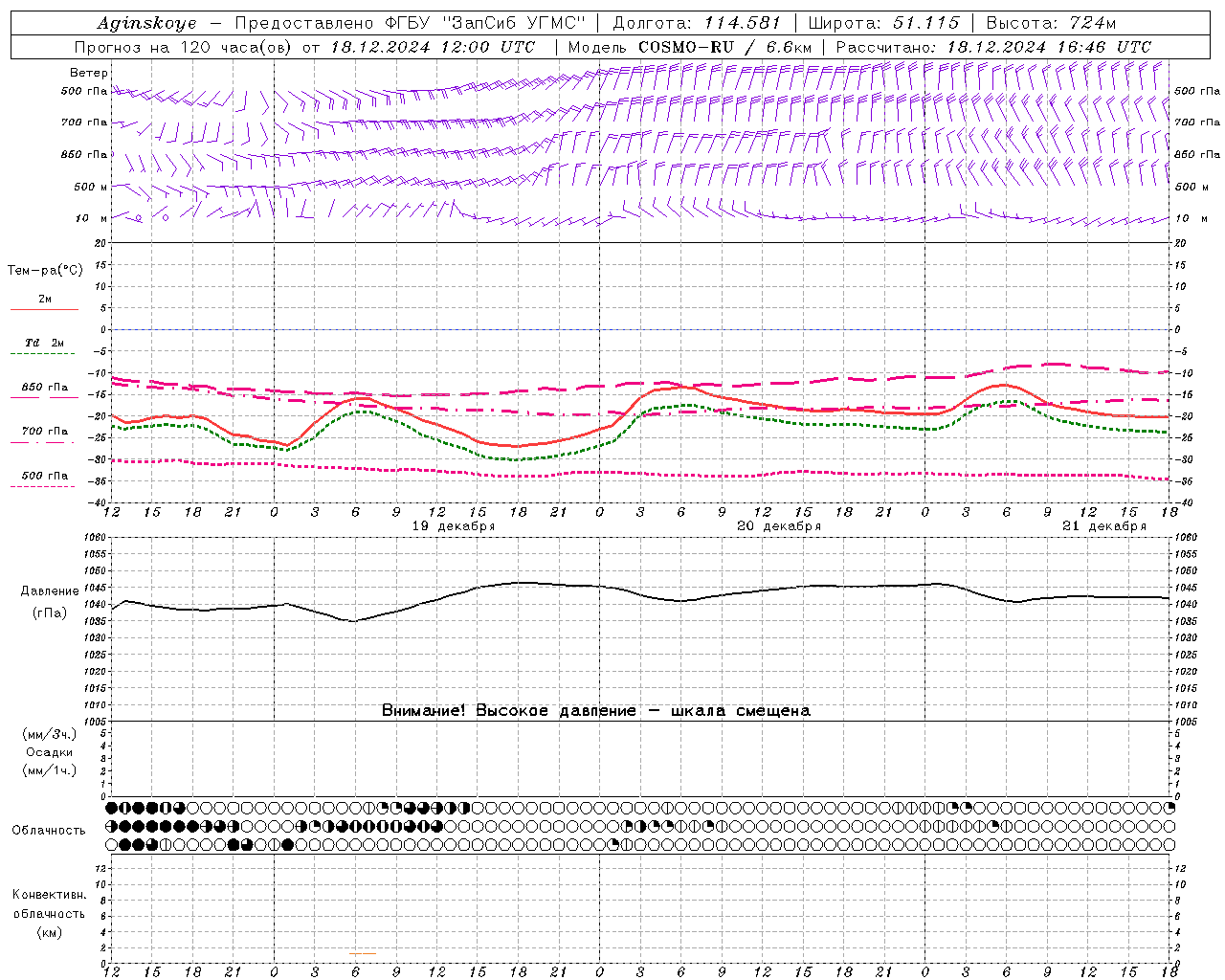Click the Рассчитано: 18.12.2024 16:46 UTC timestamp
Image resolution: width=1225 pixels, height=980 pixels.
click(993, 47)
